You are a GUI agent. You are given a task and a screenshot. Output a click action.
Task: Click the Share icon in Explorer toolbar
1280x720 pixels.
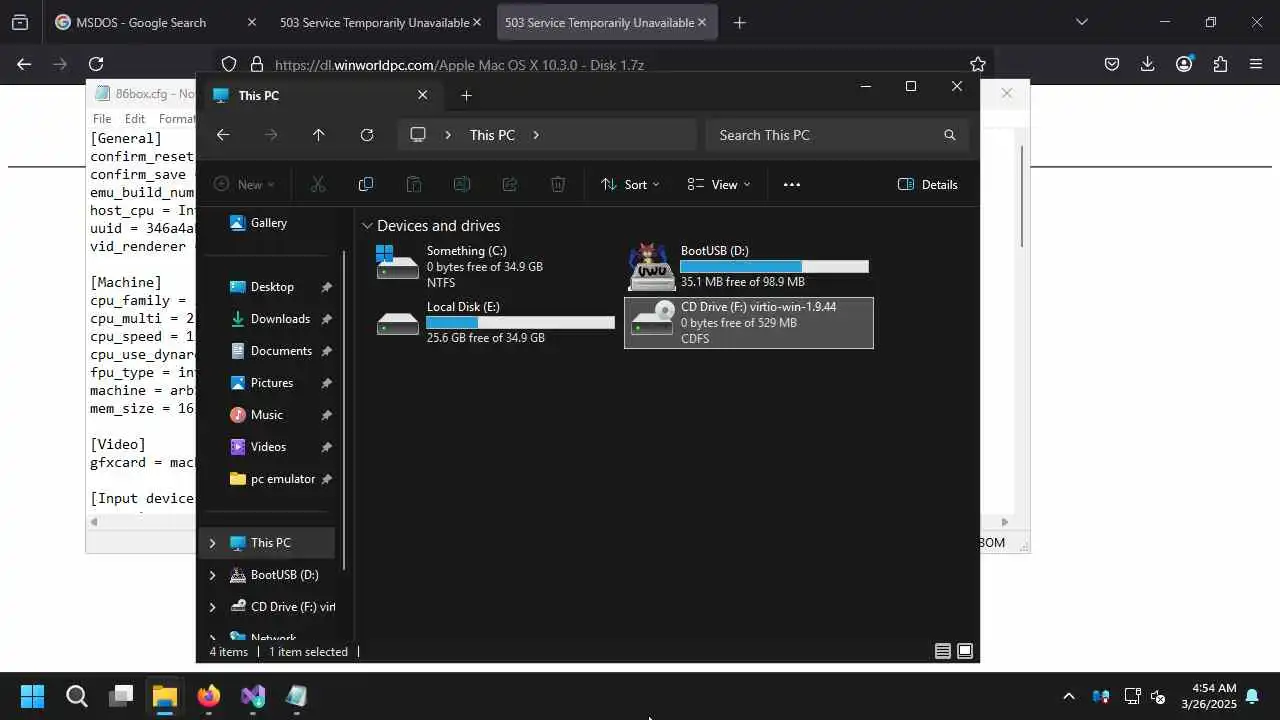click(x=510, y=184)
